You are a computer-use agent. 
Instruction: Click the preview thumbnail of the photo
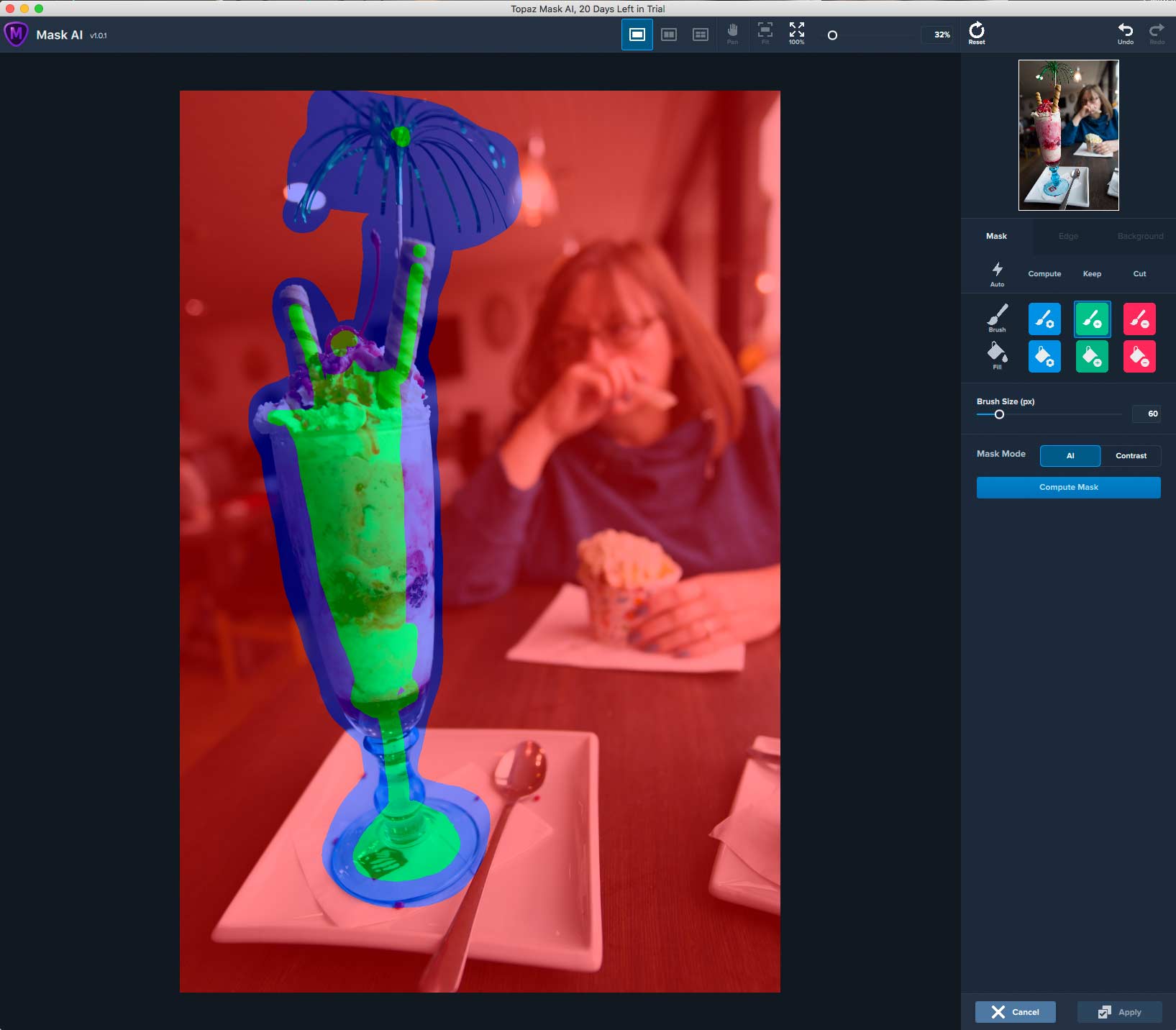click(x=1068, y=135)
